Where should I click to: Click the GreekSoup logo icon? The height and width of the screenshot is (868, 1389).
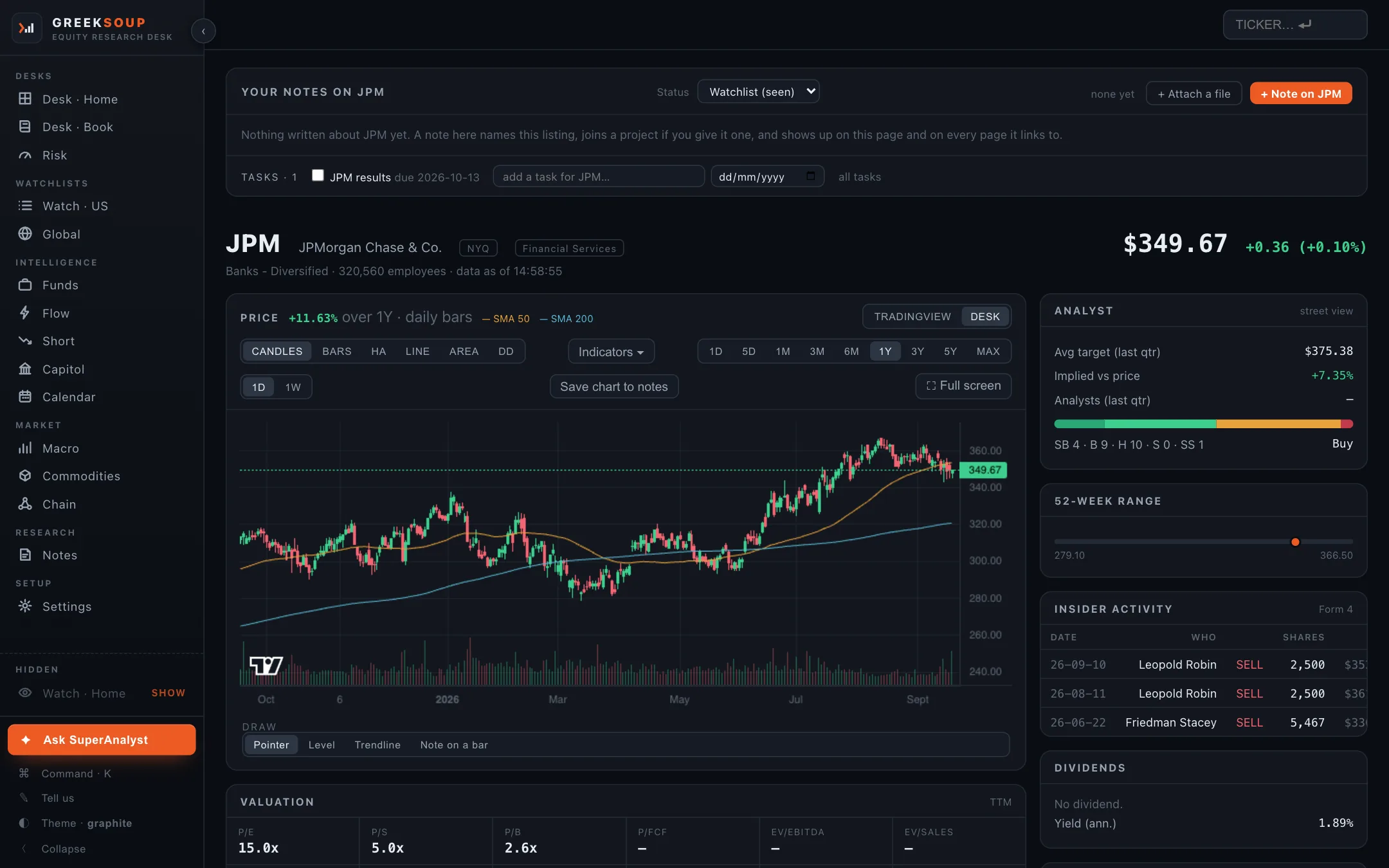[26, 28]
